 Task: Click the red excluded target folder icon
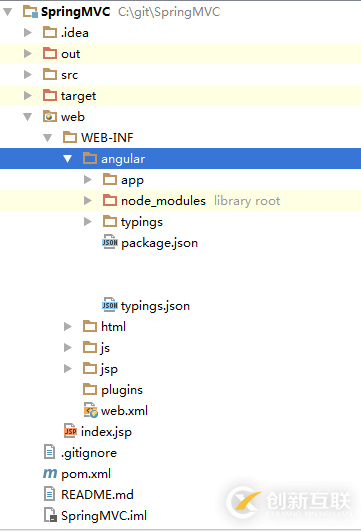coord(50,95)
